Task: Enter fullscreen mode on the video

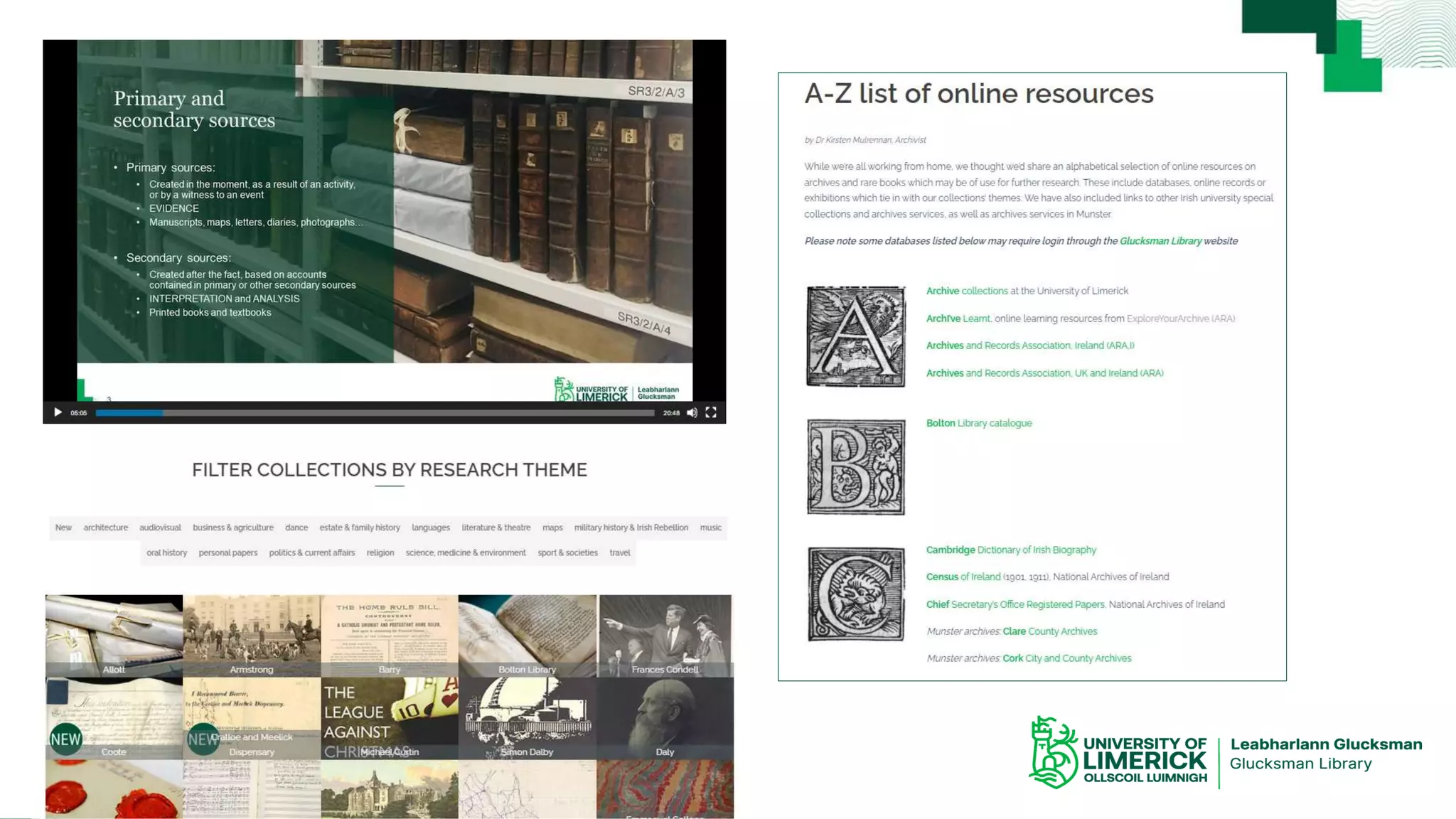Action: [x=711, y=412]
